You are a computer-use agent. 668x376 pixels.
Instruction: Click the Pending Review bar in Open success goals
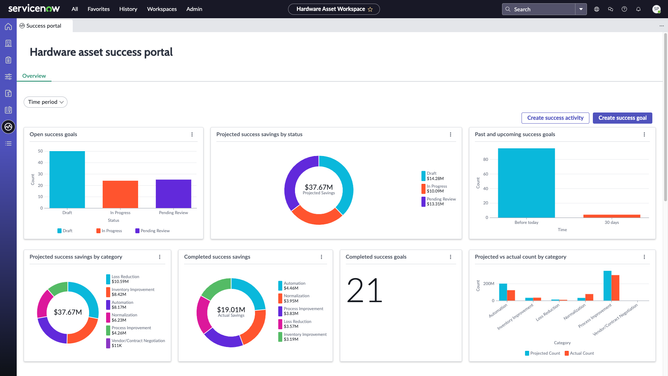click(x=173, y=194)
